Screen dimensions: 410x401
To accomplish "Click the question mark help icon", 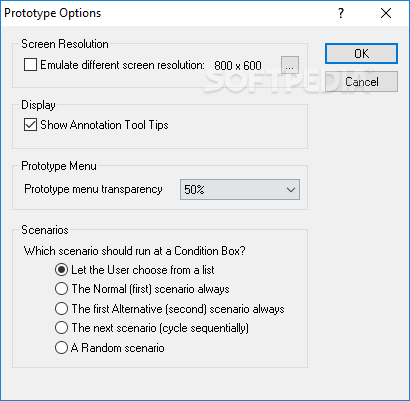I will (341, 13).
